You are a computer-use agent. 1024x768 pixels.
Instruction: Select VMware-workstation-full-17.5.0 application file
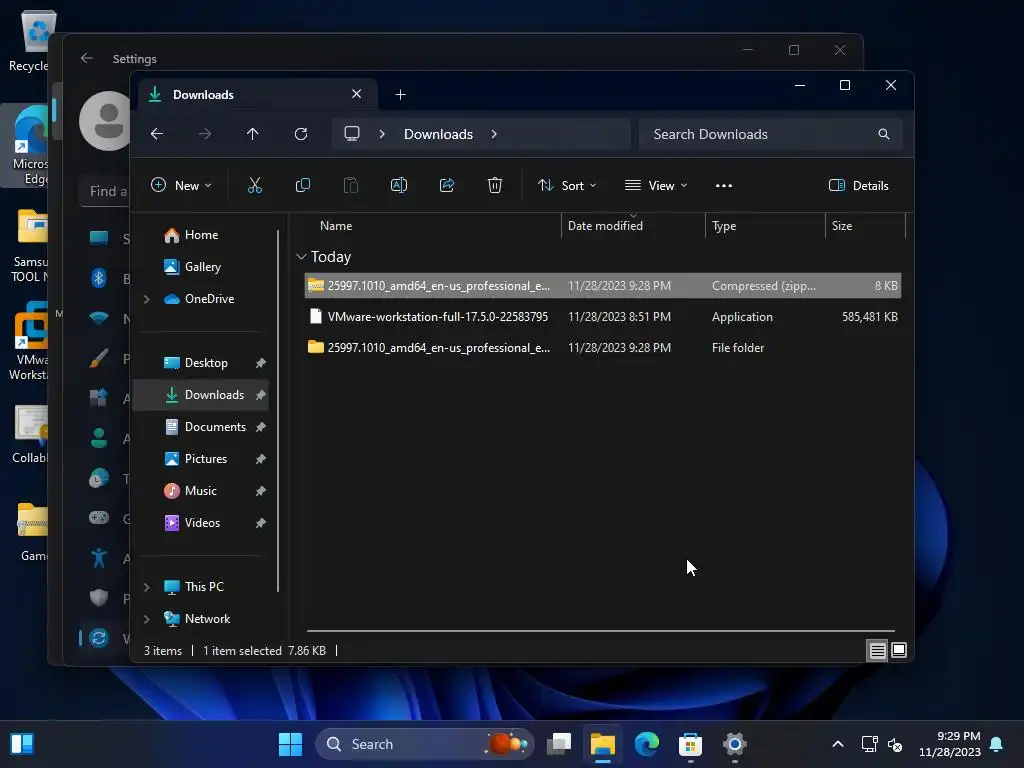pyautogui.click(x=602, y=317)
